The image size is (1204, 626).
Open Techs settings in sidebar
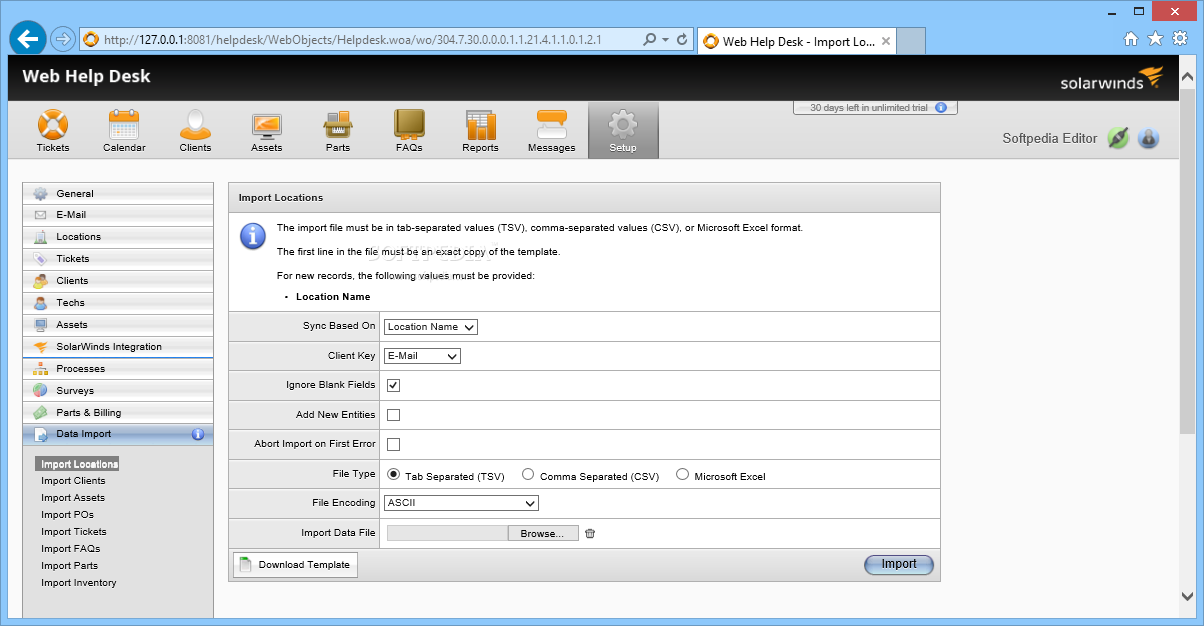pyautogui.click(x=118, y=303)
